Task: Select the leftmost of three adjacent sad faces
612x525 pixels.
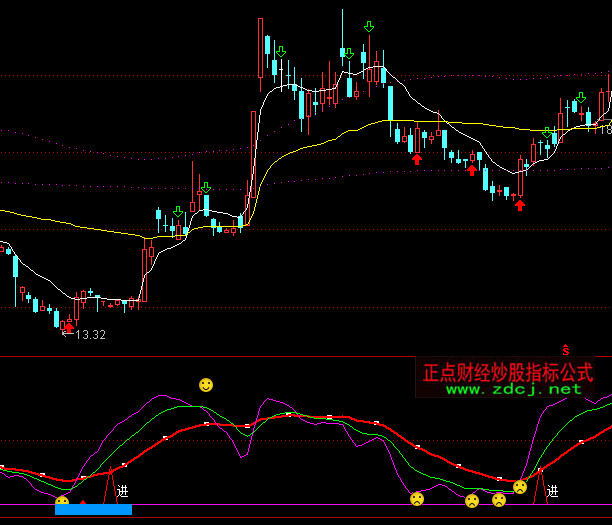Action: point(417,498)
